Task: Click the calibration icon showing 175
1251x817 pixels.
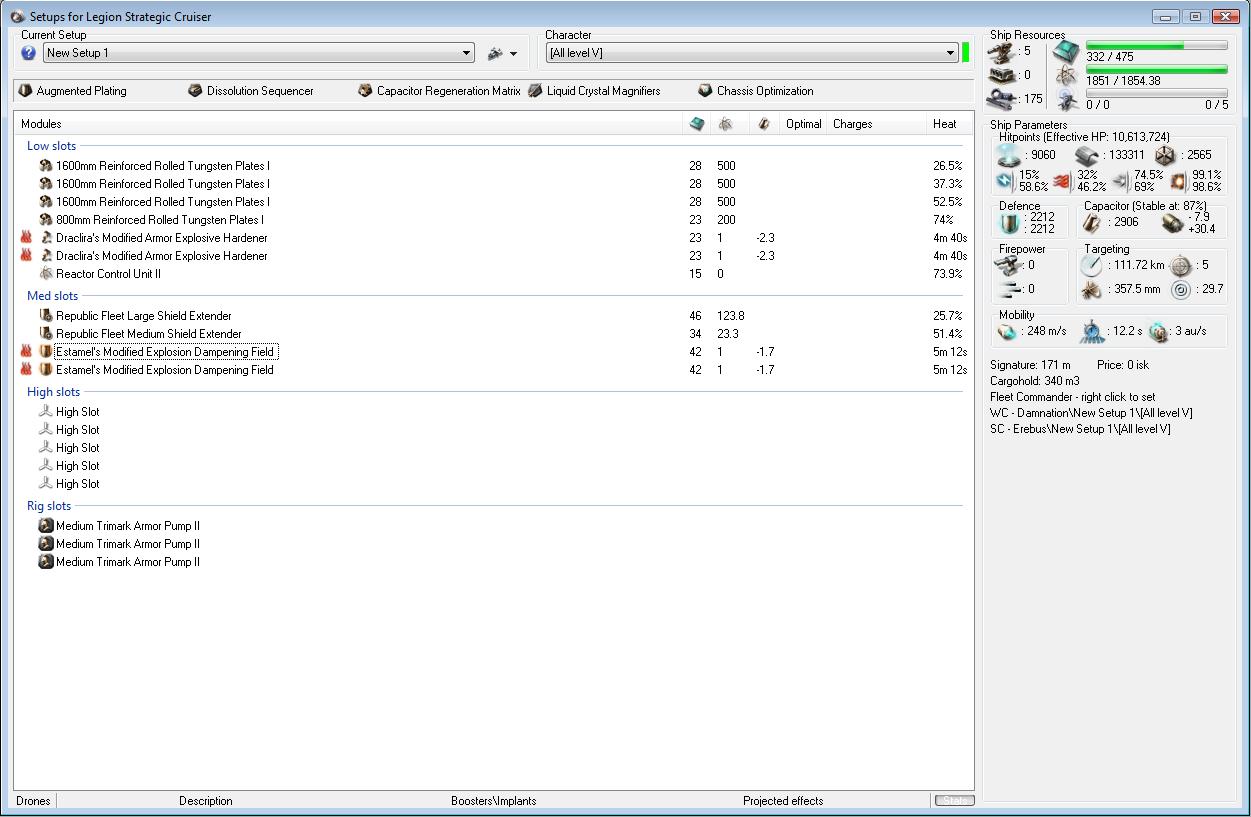Action: (x=1001, y=99)
